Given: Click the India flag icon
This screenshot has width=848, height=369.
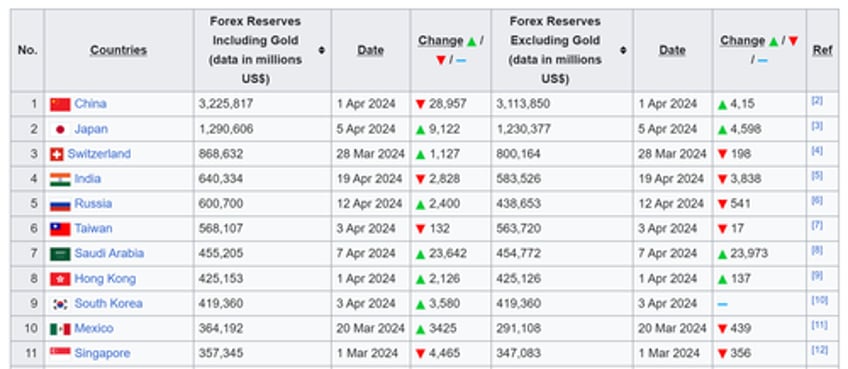Looking at the screenshot, I should (x=60, y=179).
